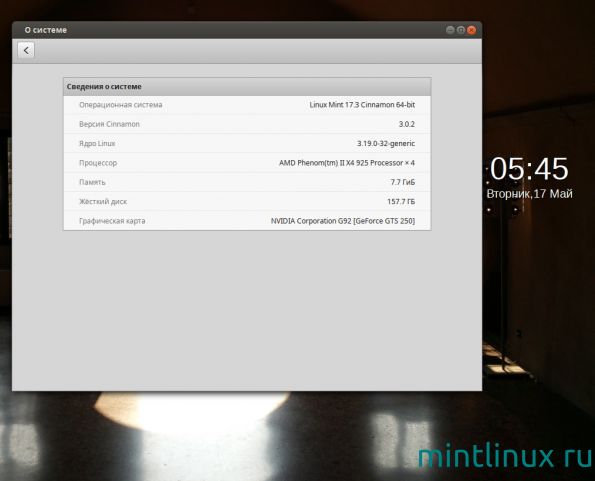Select the 3.0.2 version value
595x481 pixels.
click(x=407, y=124)
